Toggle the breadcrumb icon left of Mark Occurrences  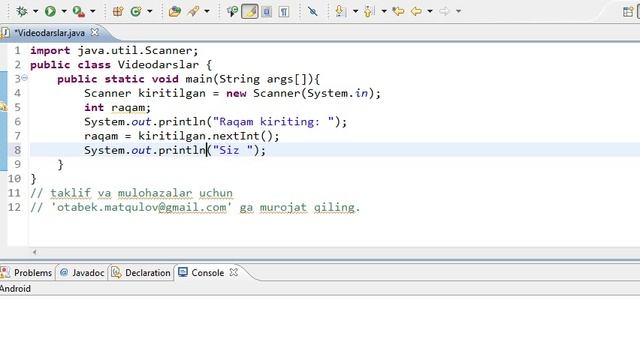[232, 11]
